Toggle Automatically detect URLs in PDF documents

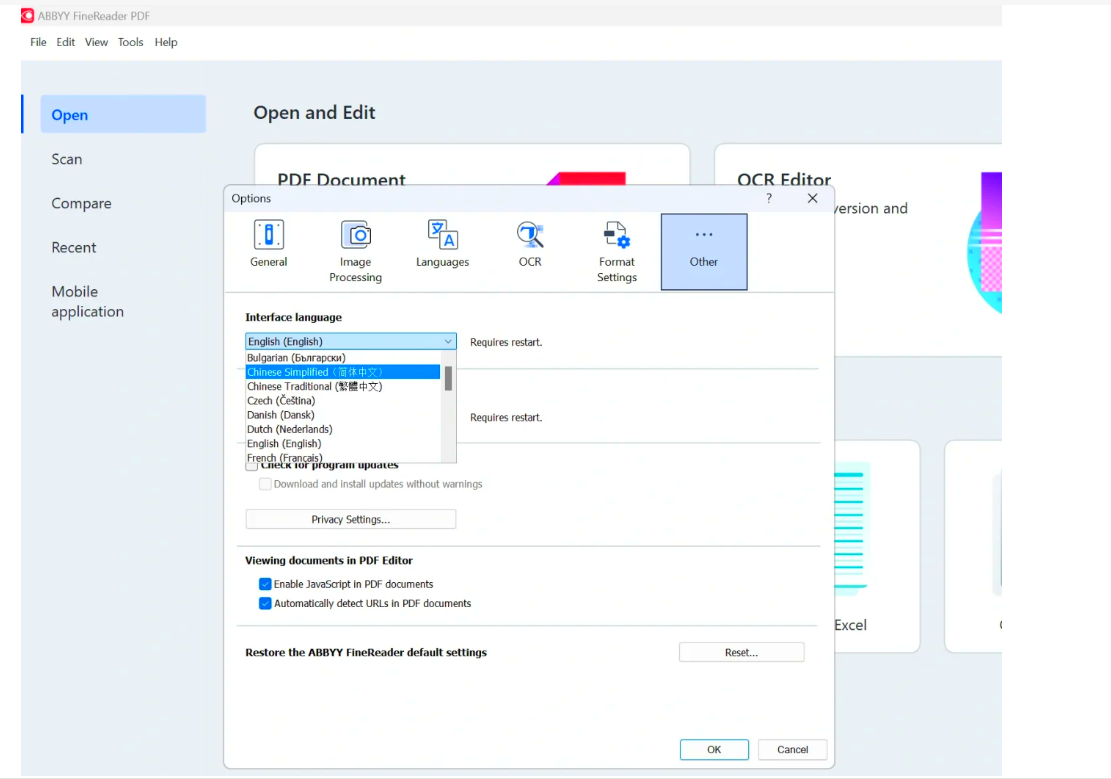point(265,603)
